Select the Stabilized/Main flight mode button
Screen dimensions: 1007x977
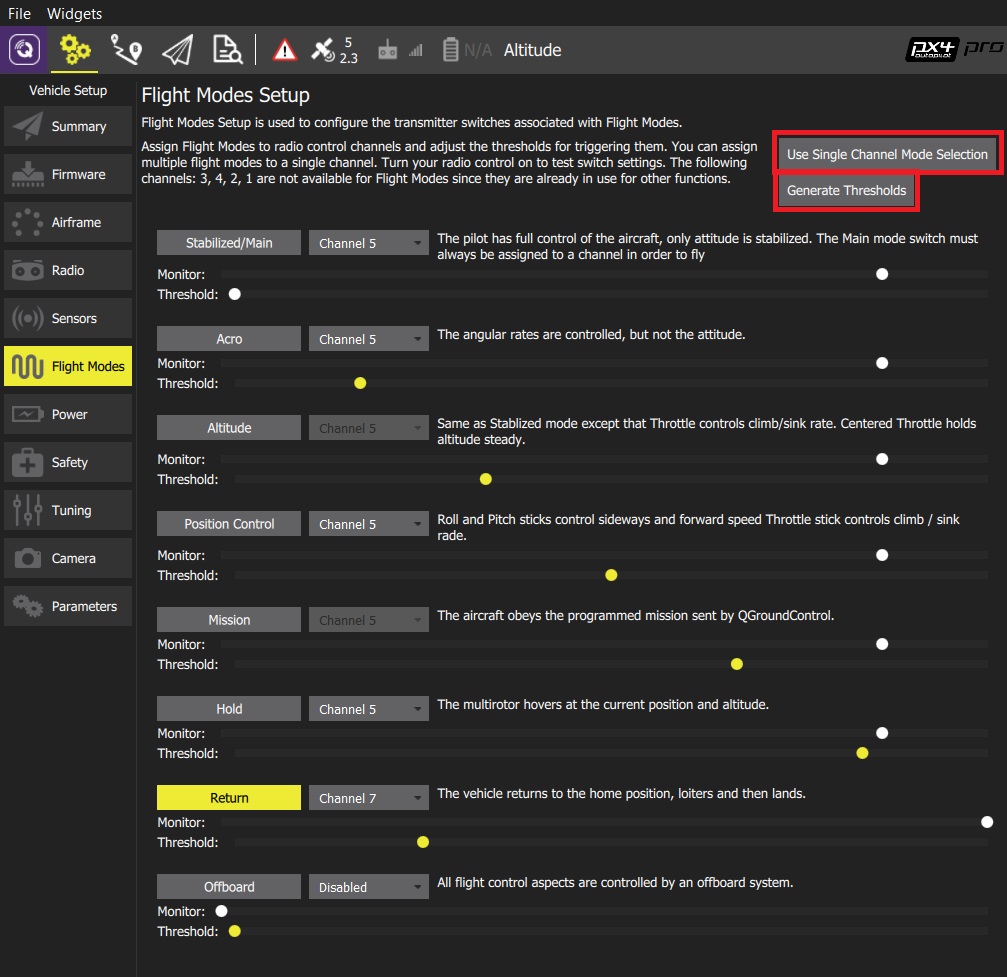pyautogui.click(x=229, y=243)
